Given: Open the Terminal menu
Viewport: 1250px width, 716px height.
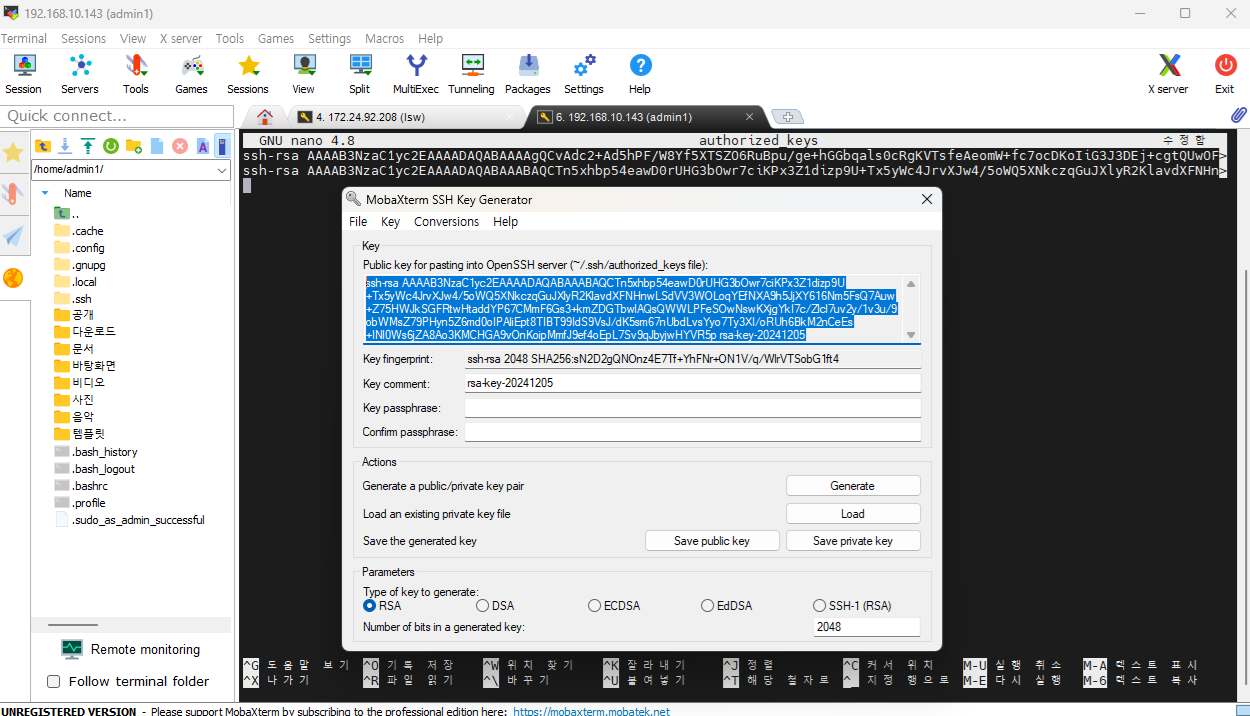Looking at the screenshot, I should pyautogui.click(x=24, y=39).
